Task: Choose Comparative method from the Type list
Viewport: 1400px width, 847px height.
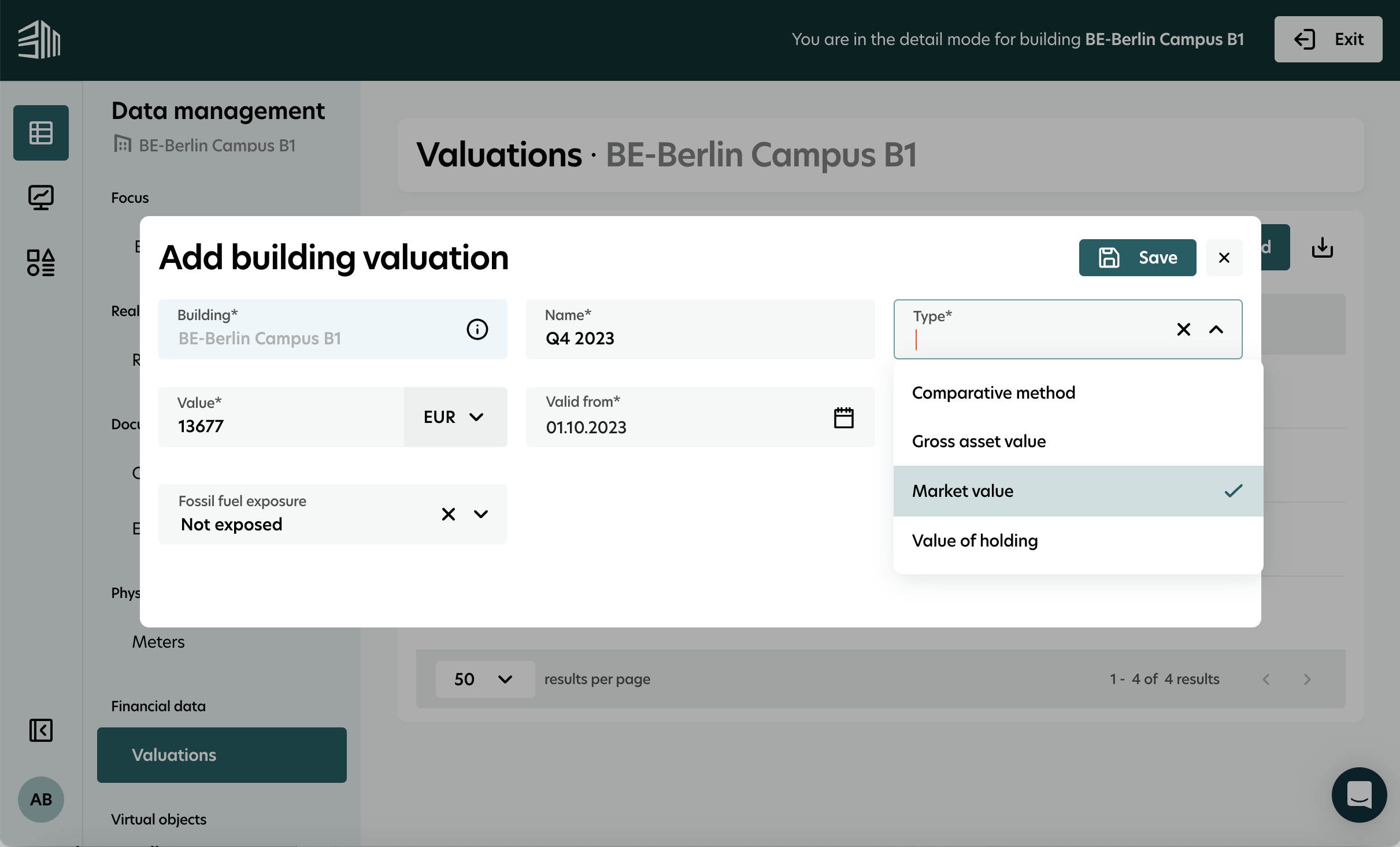Action: tap(1078, 393)
